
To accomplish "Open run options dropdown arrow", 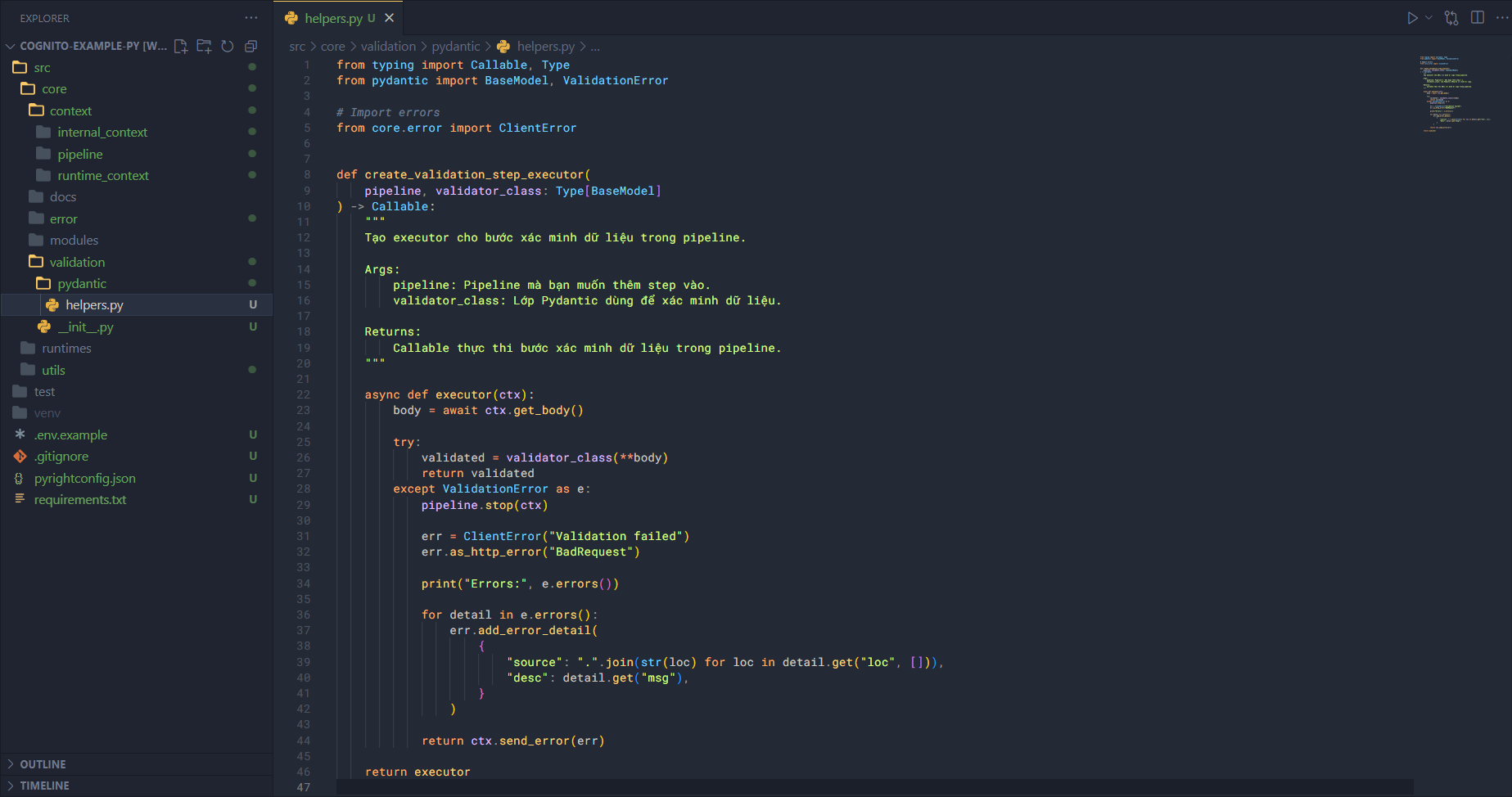I will pos(1429,18).
